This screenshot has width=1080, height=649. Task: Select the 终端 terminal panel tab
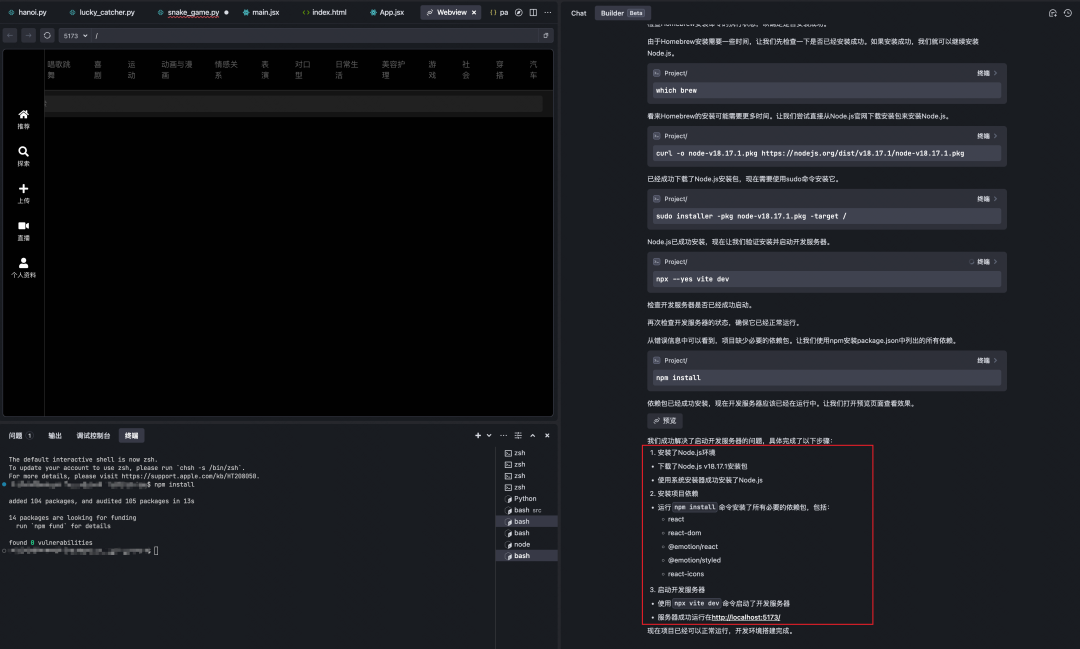(x=132, y=435)
